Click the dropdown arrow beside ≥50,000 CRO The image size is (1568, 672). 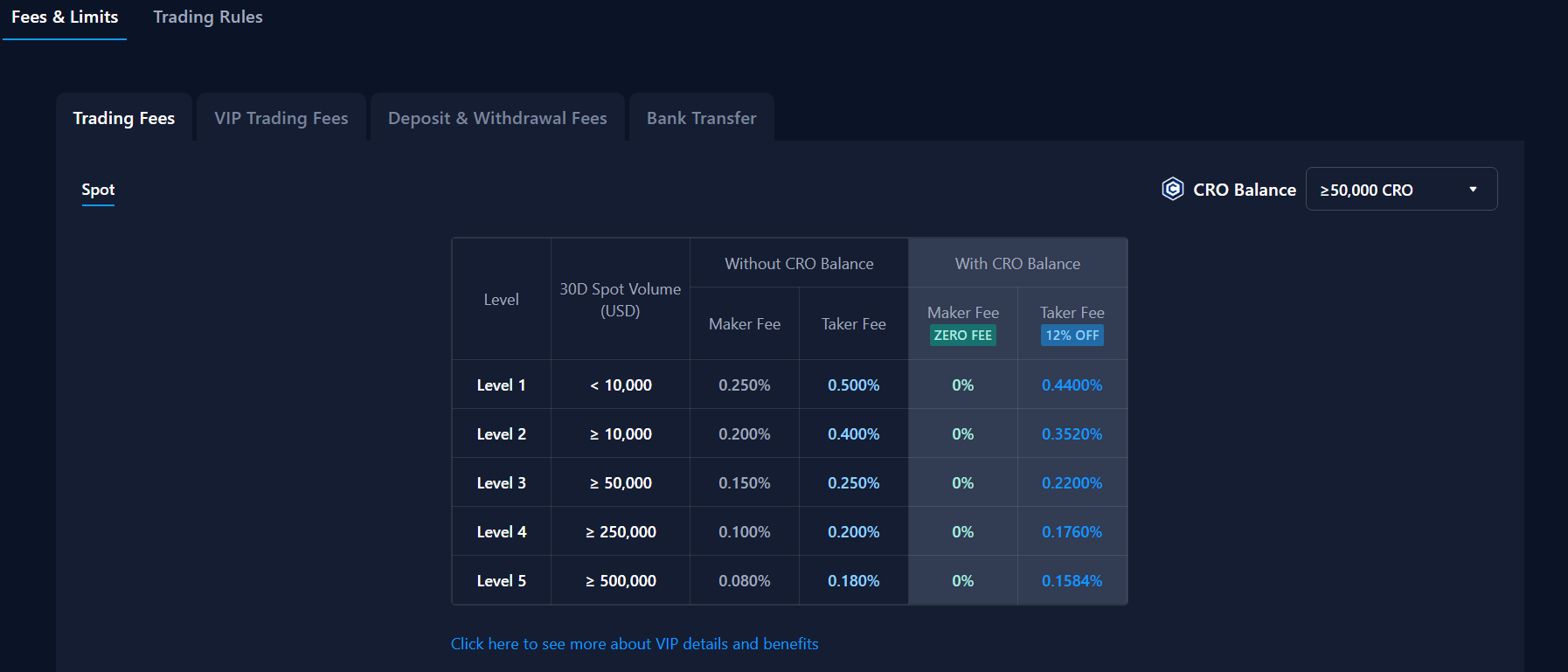tap(1473, 190)
